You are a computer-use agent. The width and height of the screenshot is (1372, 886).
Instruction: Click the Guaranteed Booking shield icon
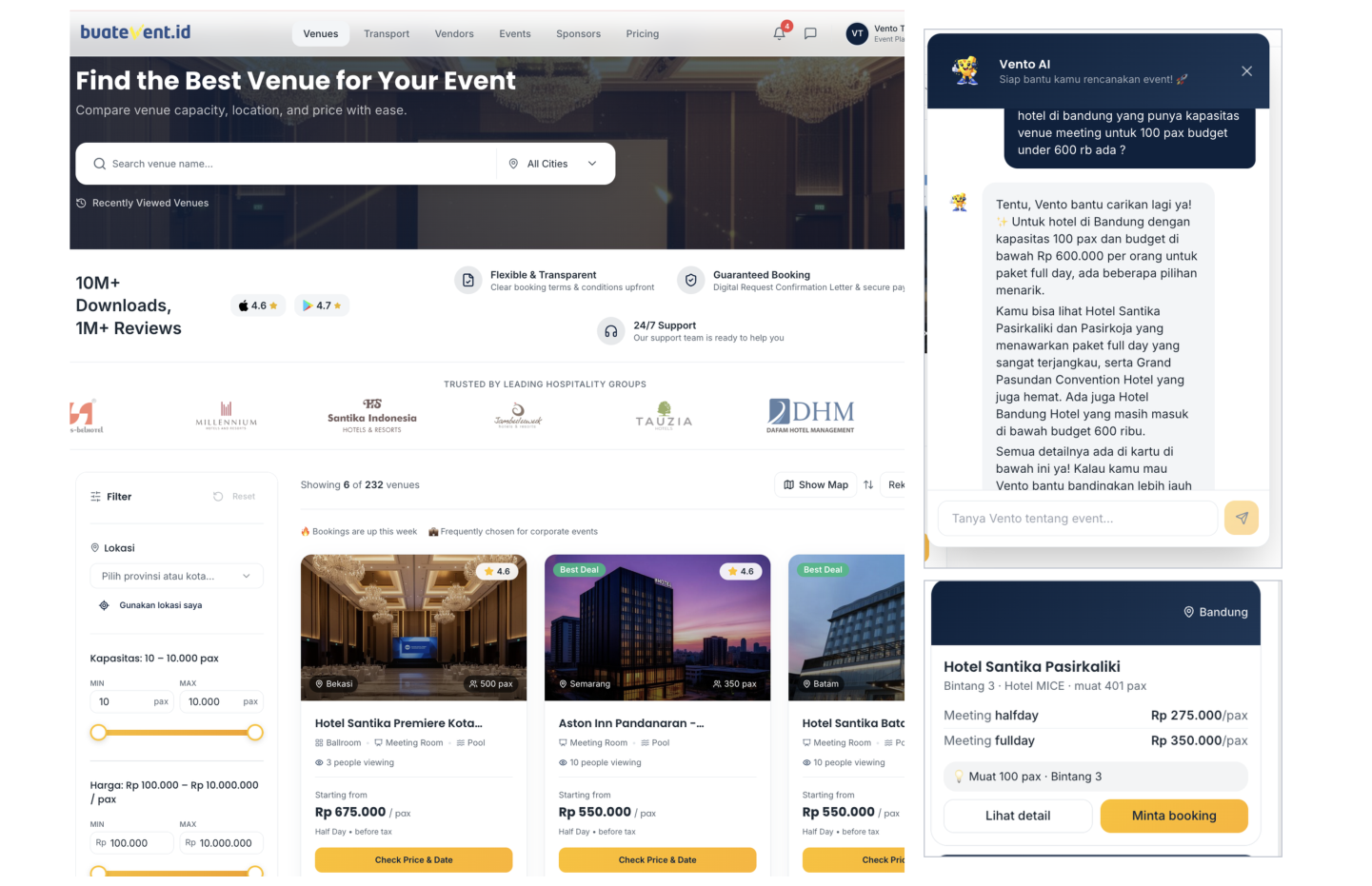pyautogui.click(x=690, y=280)
